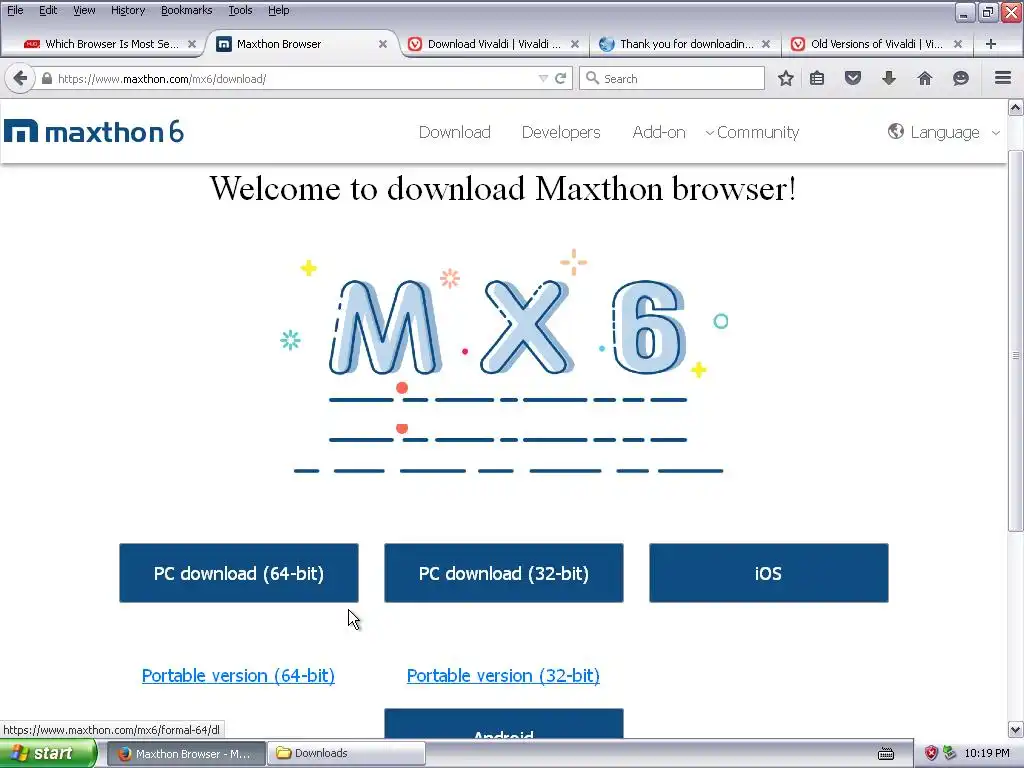
Task: Click the Android download button
Action: pyautogui.click(x=504, y=724)
